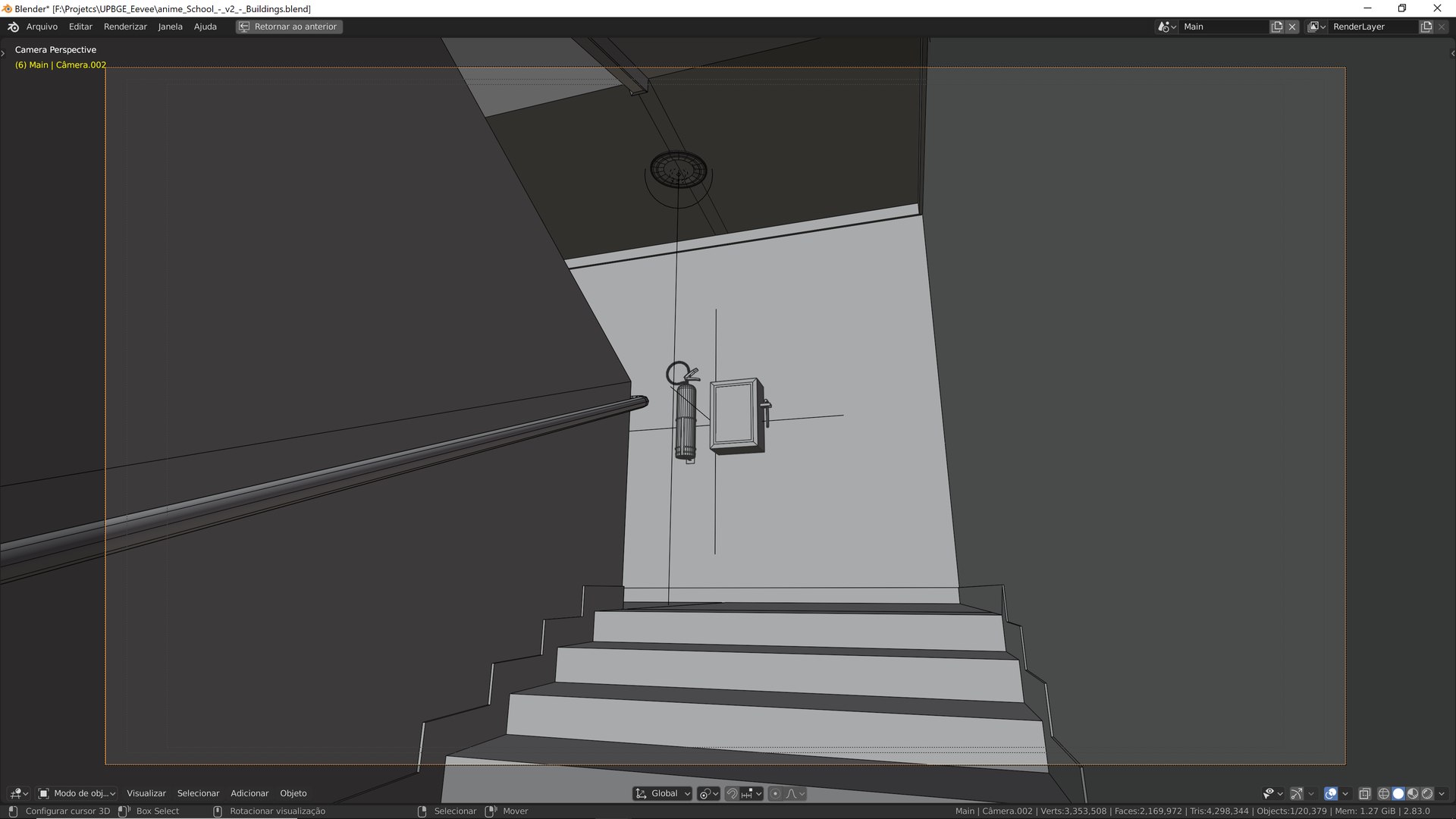This screenshot has height=819, width=1456.
Task: Open the Janela menu
Action: [170, 27]
